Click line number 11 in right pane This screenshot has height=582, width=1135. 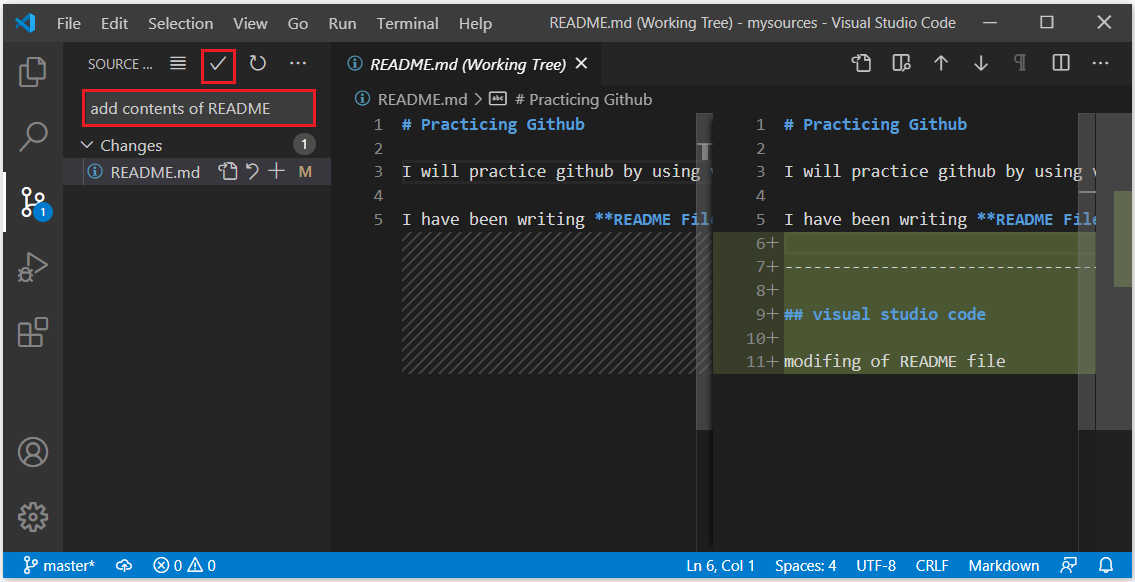point(756,361)
